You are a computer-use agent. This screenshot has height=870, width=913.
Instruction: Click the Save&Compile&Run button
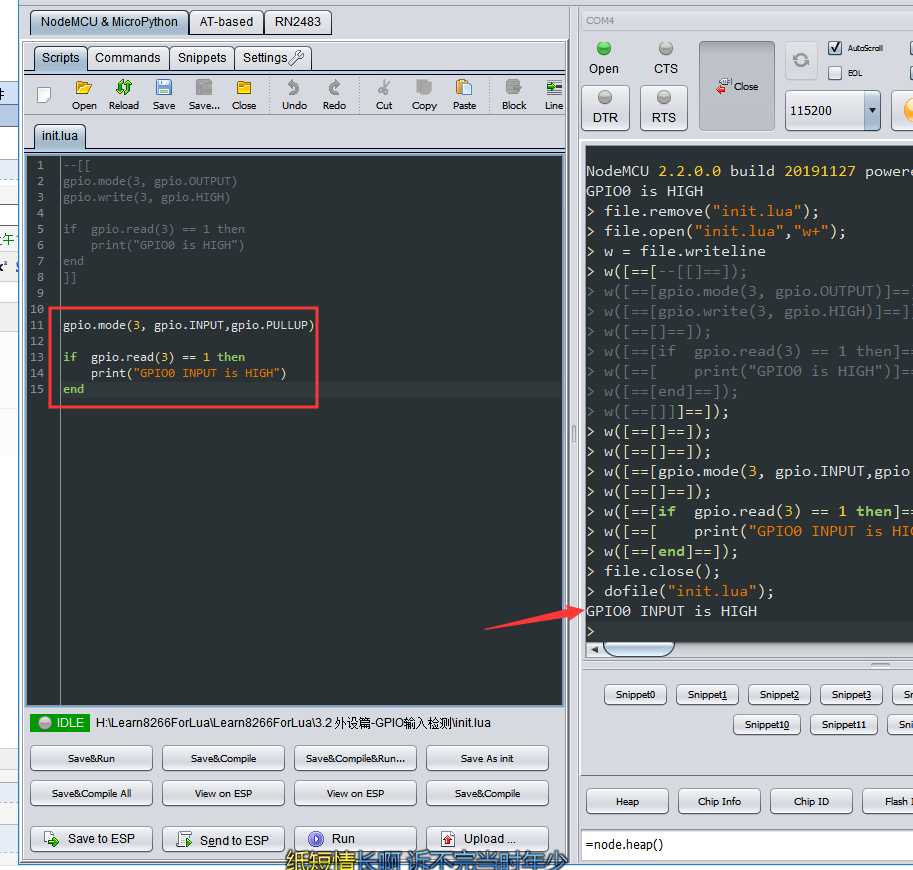[x=355, y=758]
